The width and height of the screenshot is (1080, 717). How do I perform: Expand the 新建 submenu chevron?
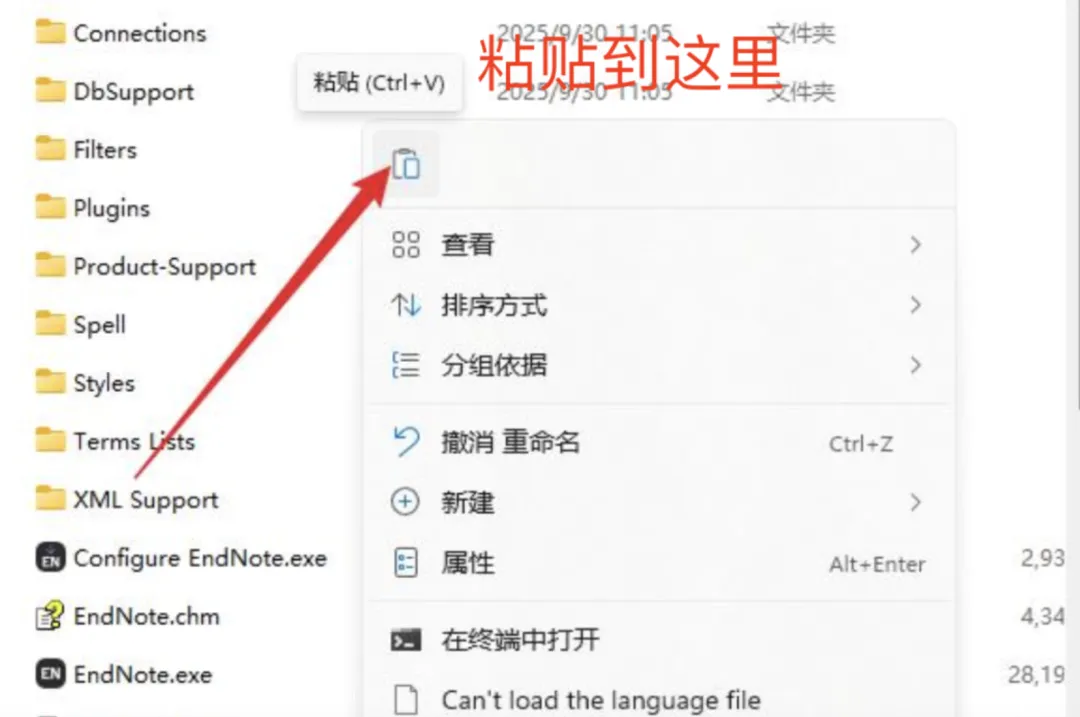click(915, 502)
